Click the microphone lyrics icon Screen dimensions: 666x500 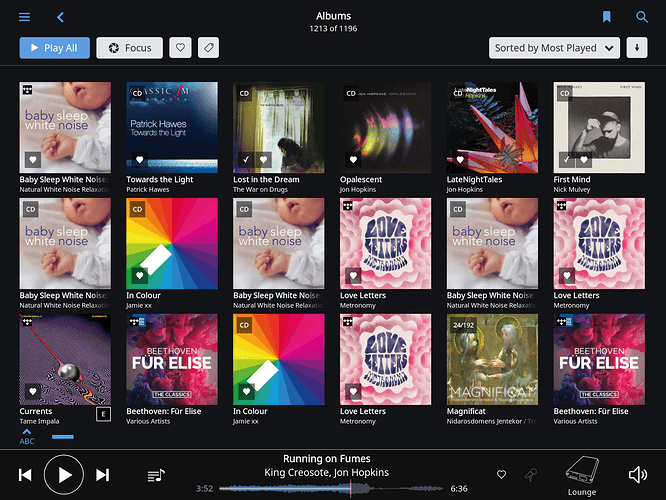(531, 475)
